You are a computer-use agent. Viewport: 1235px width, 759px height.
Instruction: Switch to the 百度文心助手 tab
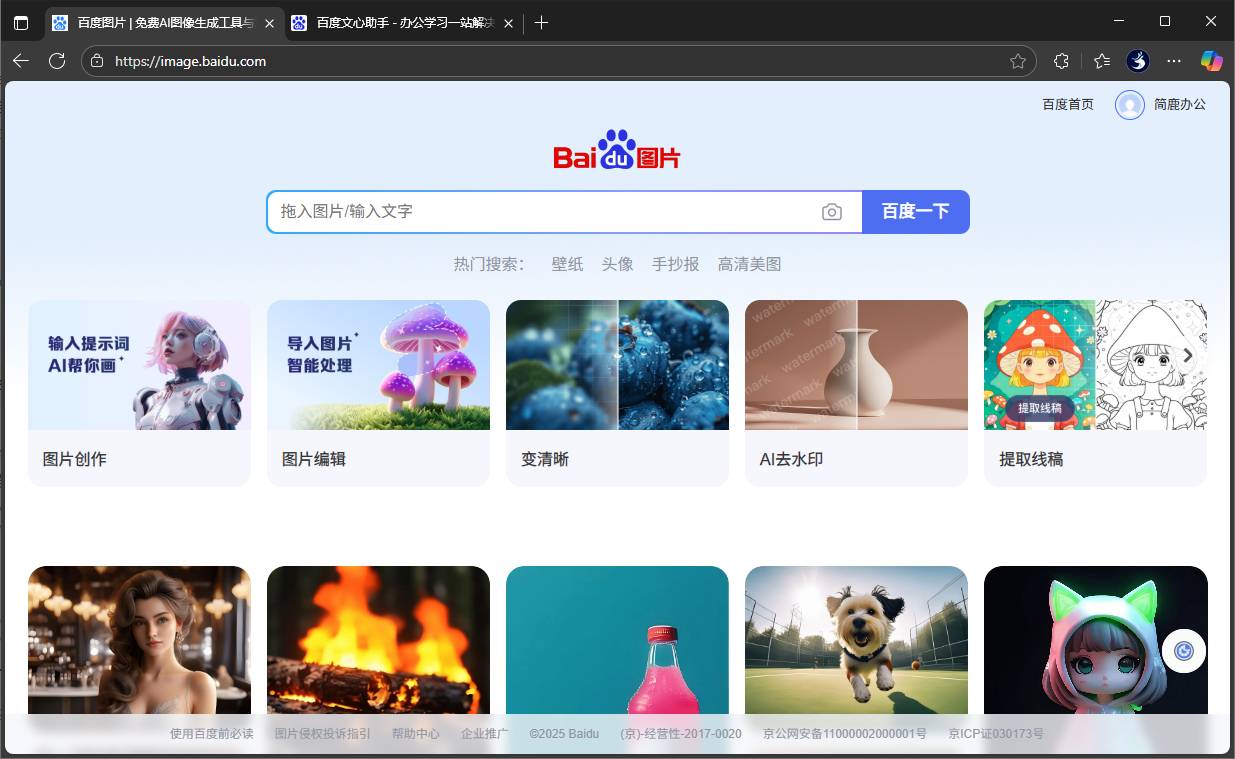pyautogui.click(x=394, y=22)
